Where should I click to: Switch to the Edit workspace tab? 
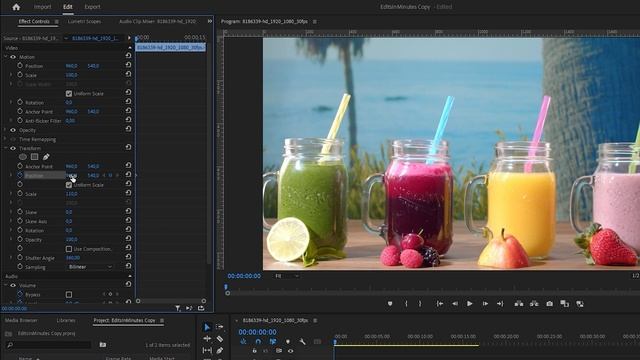pyautogui.click(x=68, y=7)
